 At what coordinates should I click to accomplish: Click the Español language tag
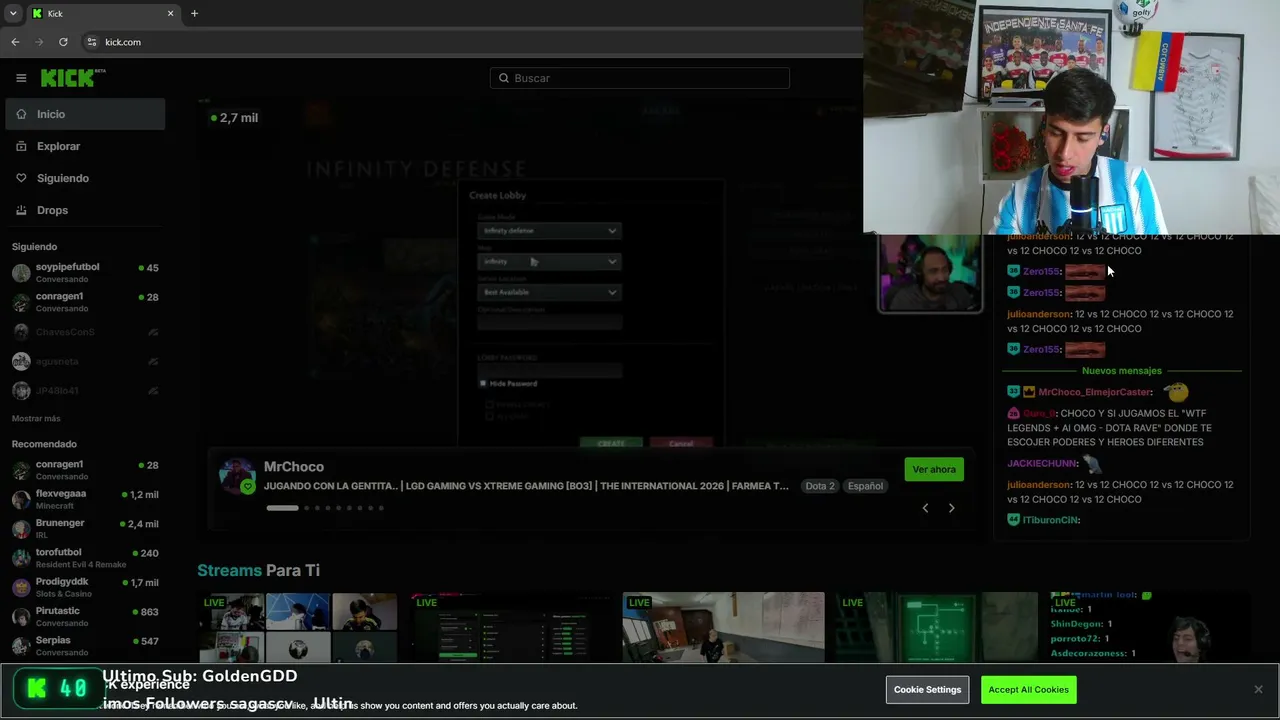866,486
